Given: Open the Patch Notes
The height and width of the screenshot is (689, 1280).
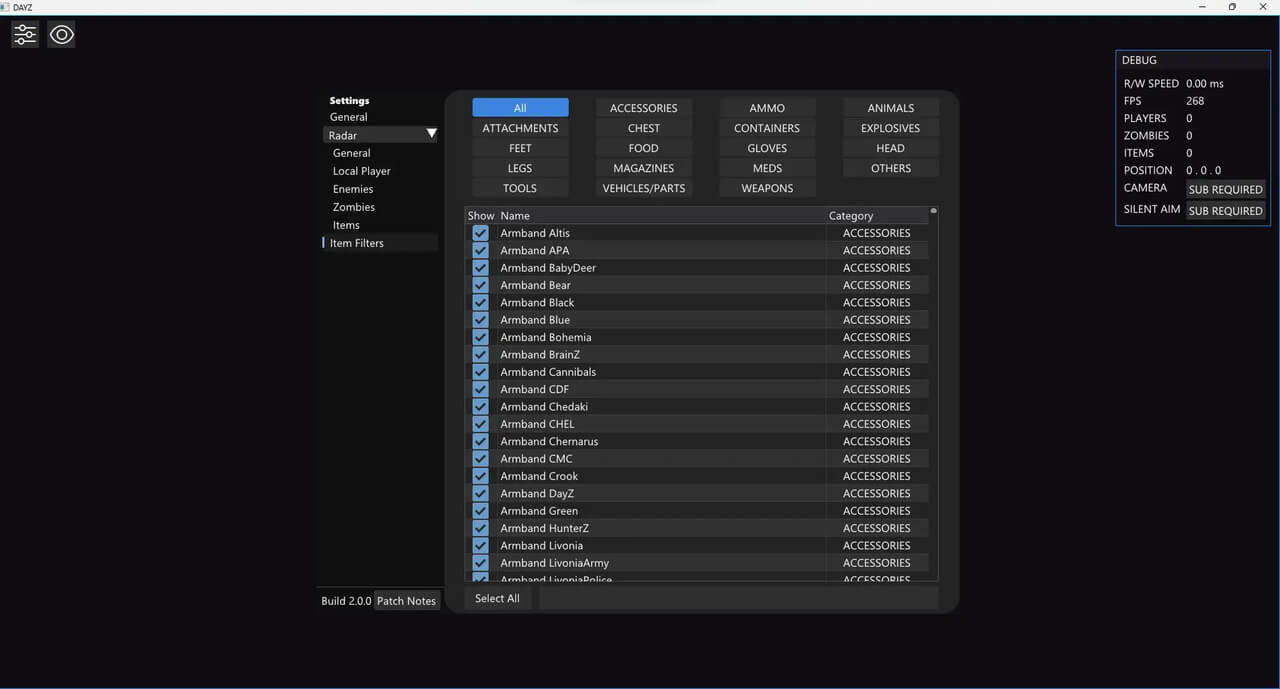Looking at the screenshot, I should pyautogui.click(x=406, y=601).
